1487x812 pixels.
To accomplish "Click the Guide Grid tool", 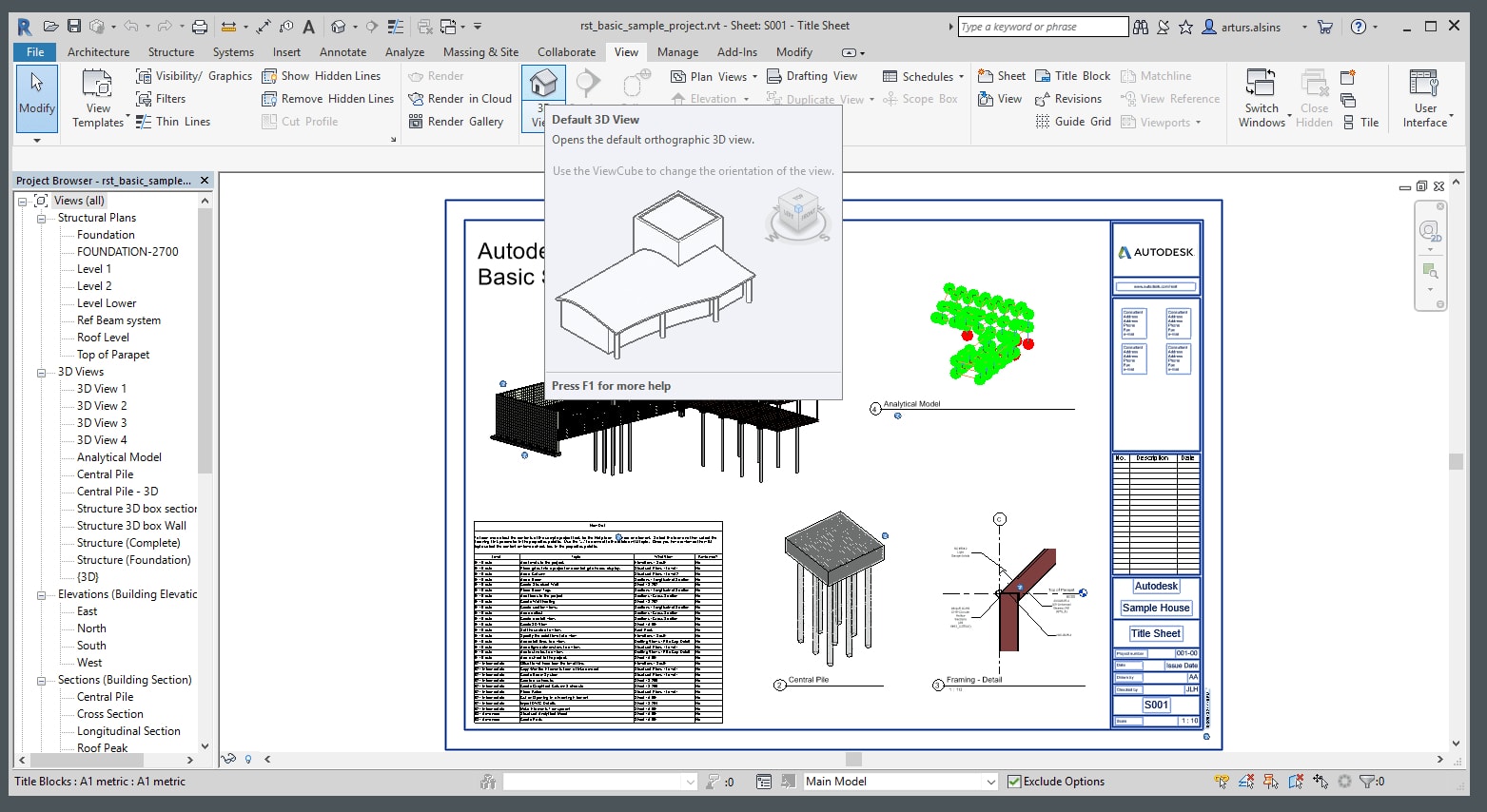I will click(1072, 122).
